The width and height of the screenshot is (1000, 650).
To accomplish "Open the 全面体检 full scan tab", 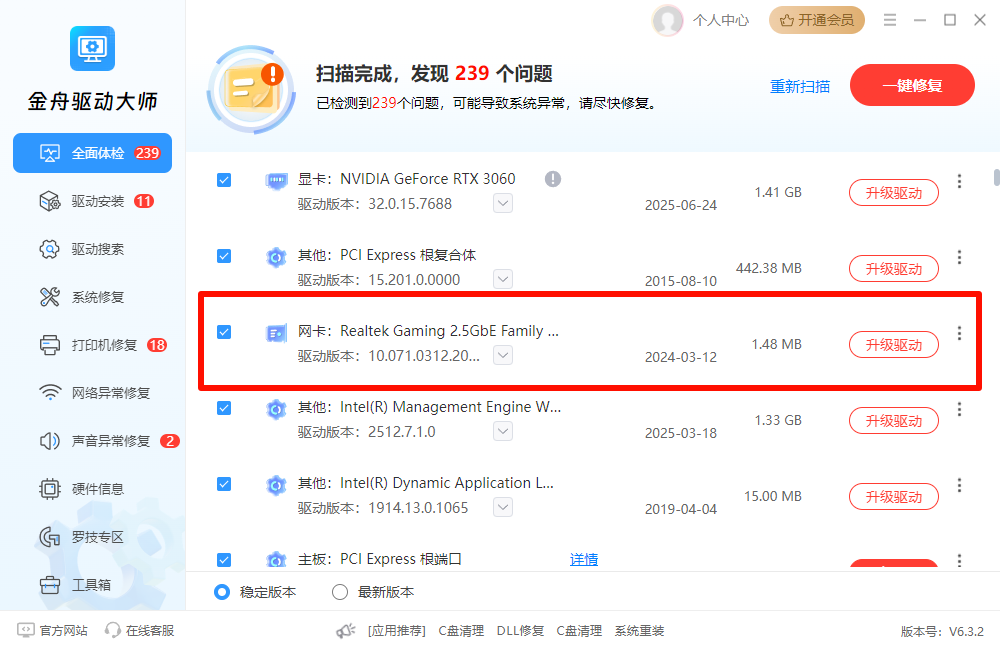I will (x=92, y=153).
